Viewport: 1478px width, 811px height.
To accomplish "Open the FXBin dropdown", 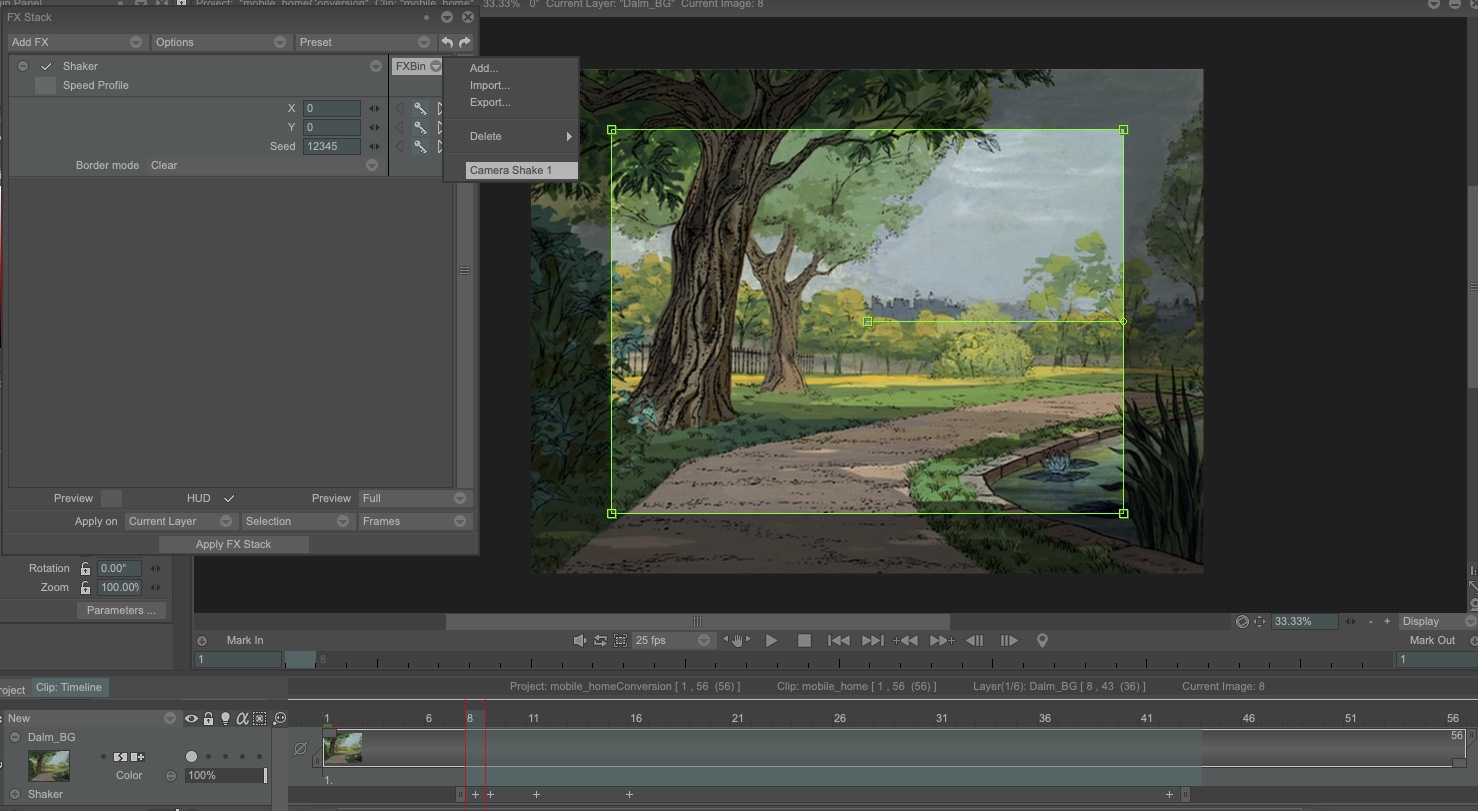I will (418, 66).
